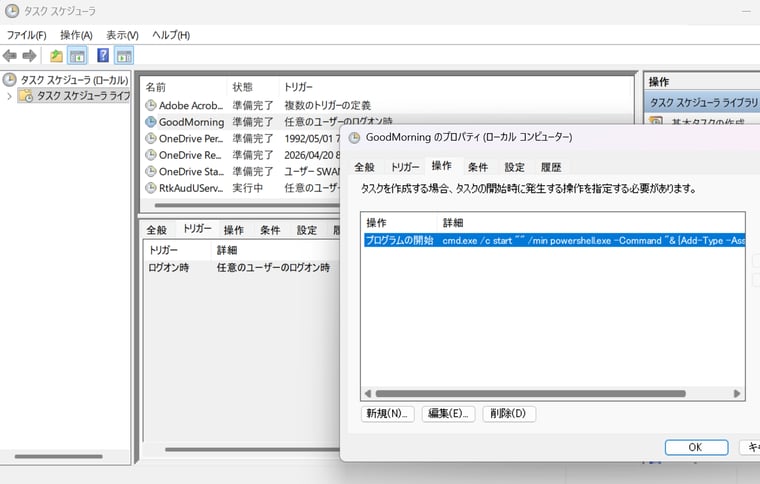The image size is (760, 484).
Task: Click the 操作 column header in properties dialog
Action: (x=376, y=223)
